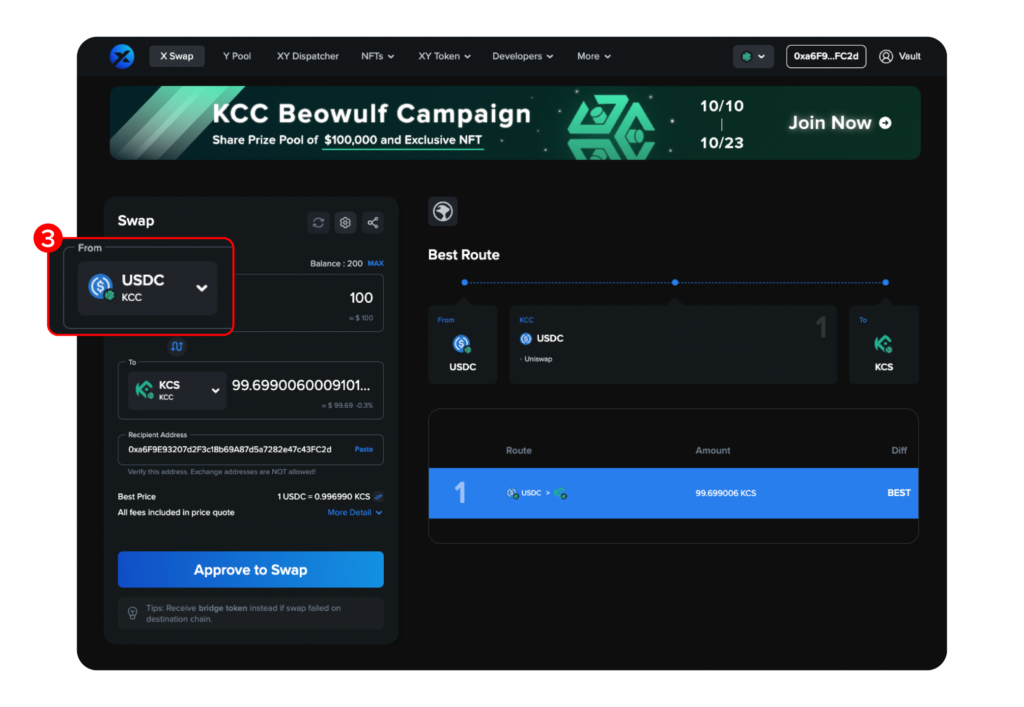Click the 99.6990060009101... output amount
This screenshot has width=1024, height=707.
click(301, 385)
